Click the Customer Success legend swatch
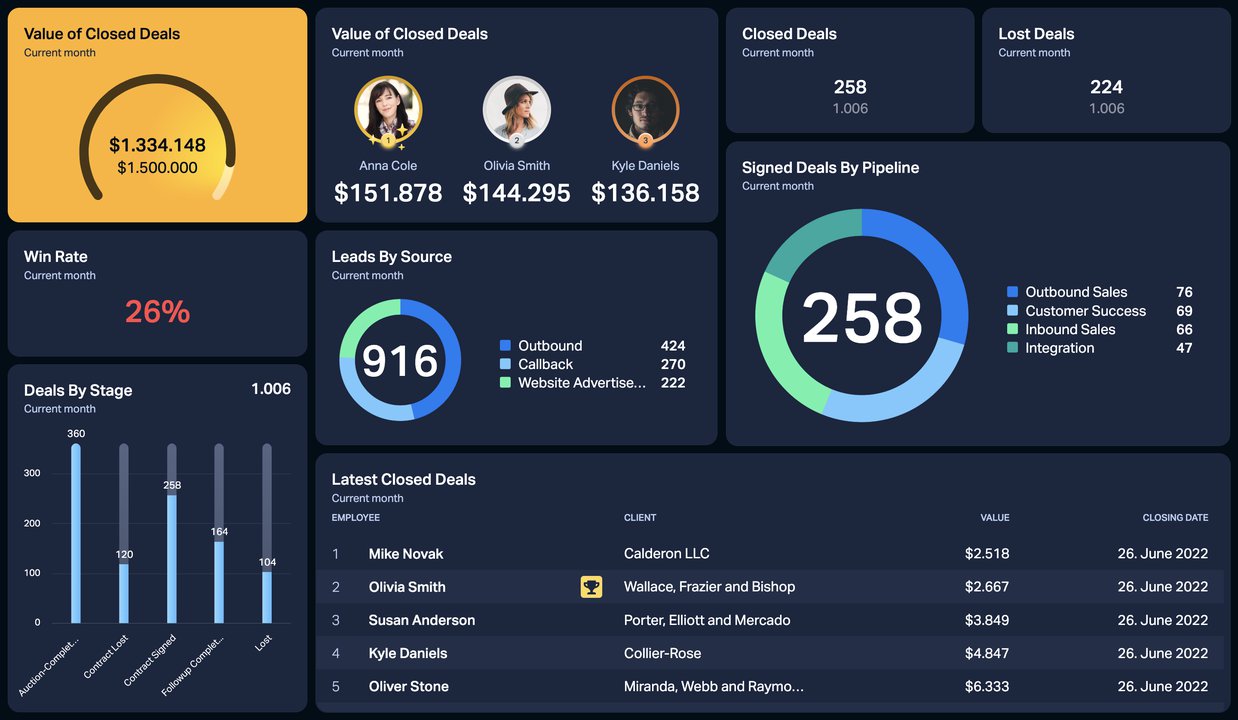Image resolution: width=1238 pixels, height=720 pixels. click(1012, 311)
